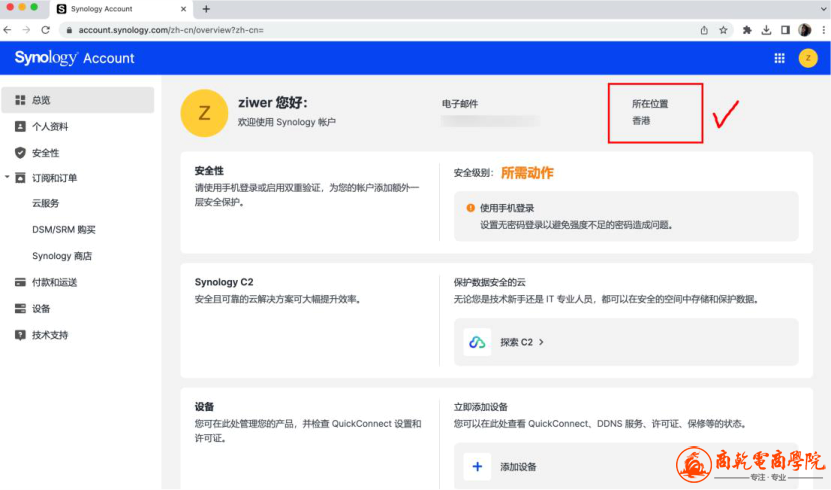Open Synology 商店 submenu item
The height and width of the screenshot is (490, 831).
coord(61,256)
